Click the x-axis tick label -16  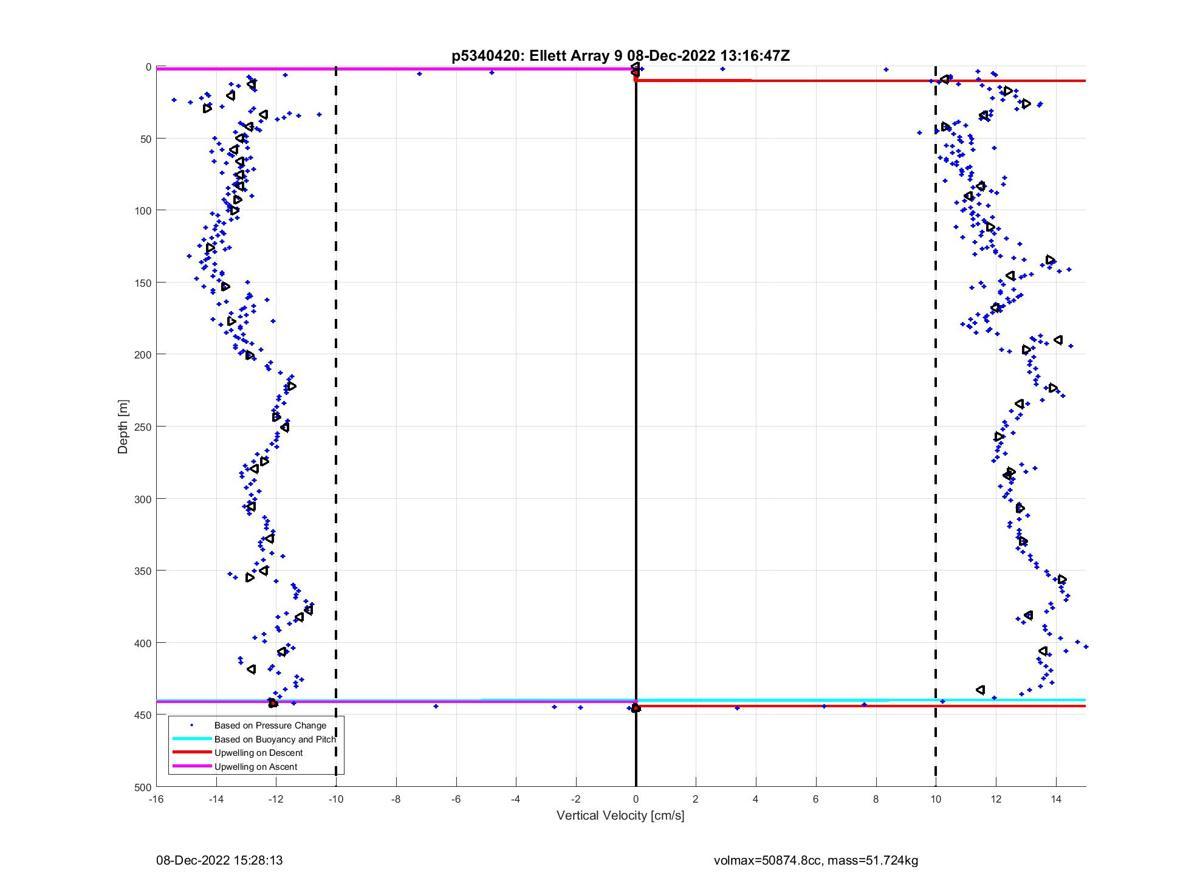click(156, 799)
